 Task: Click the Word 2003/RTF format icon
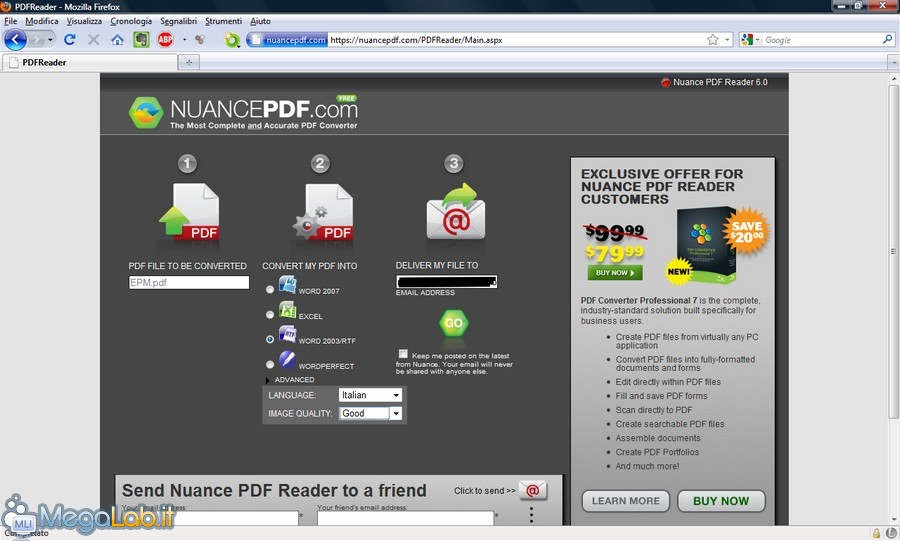point(288,334)
